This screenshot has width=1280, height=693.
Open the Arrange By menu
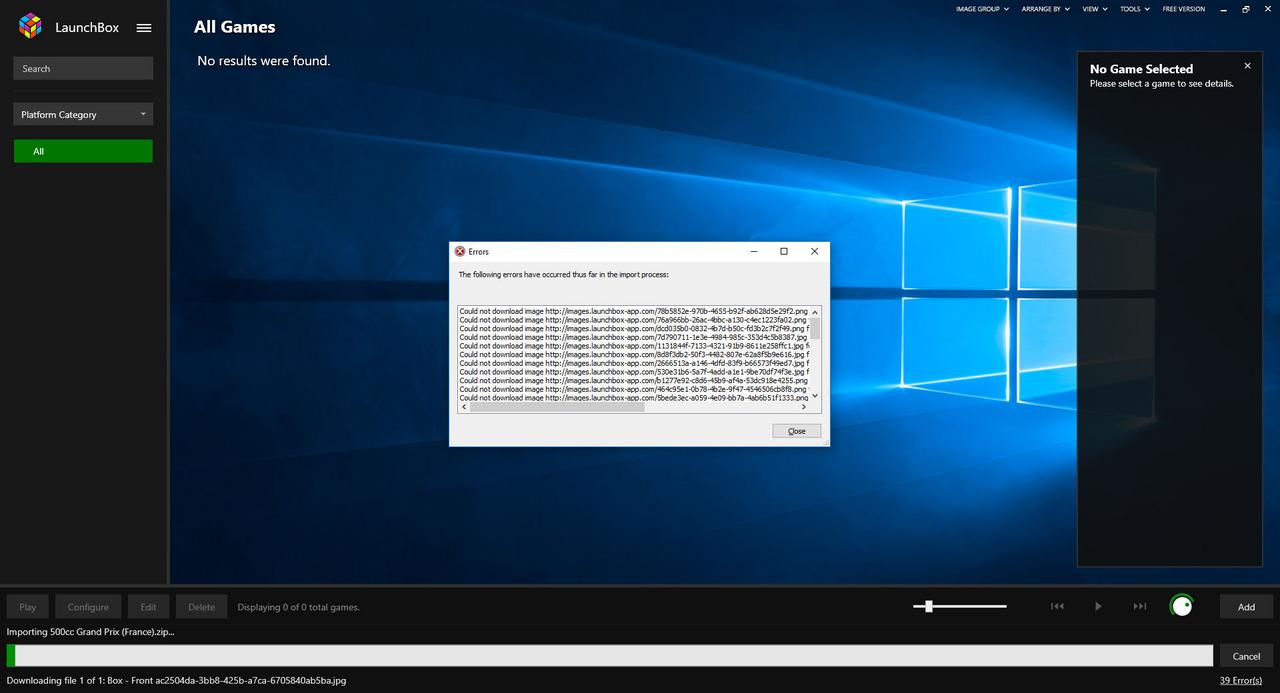(1046, 9)
